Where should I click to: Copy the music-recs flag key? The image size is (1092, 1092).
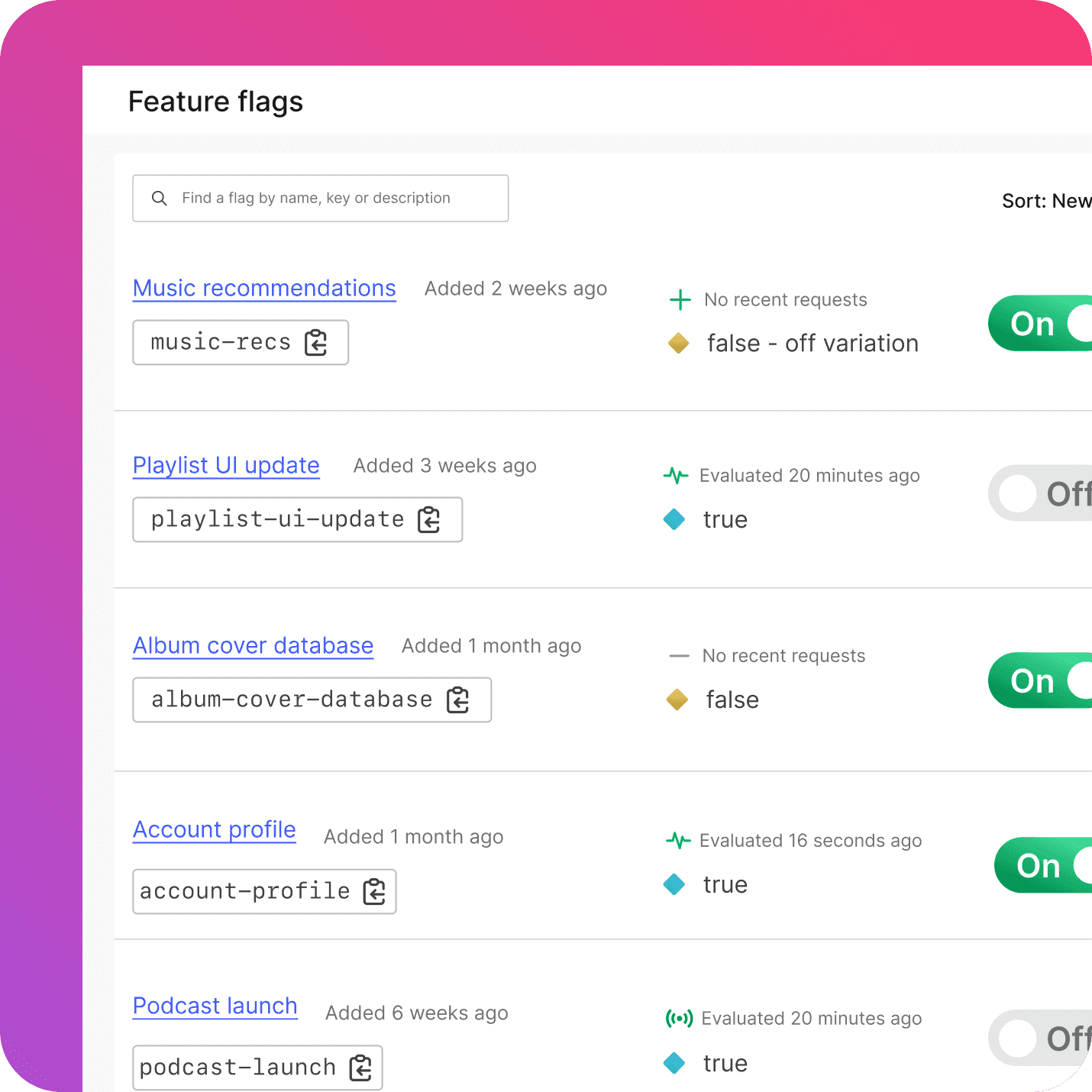coord(316,343)
